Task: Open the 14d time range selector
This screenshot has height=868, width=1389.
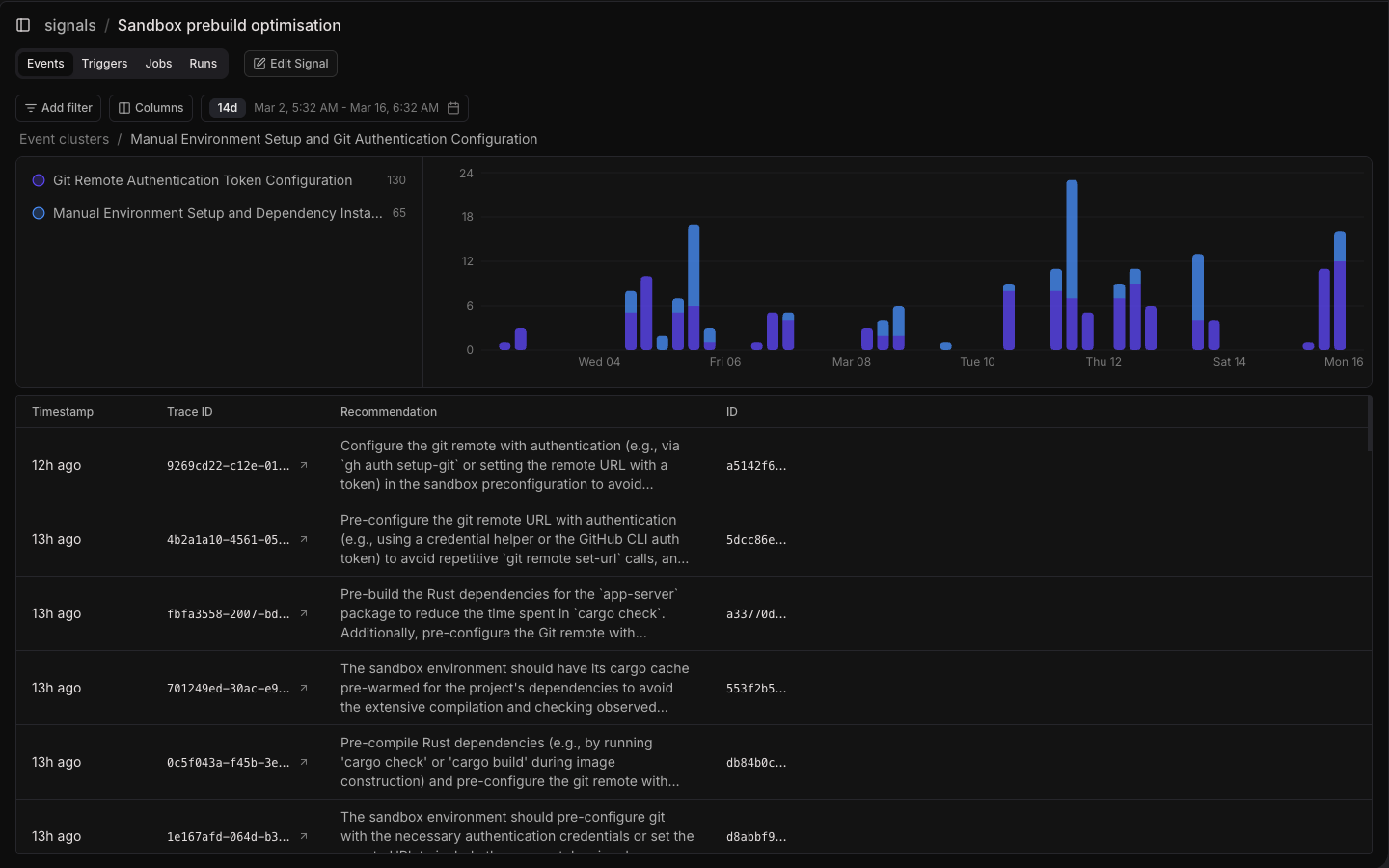Action: point(228,108)
